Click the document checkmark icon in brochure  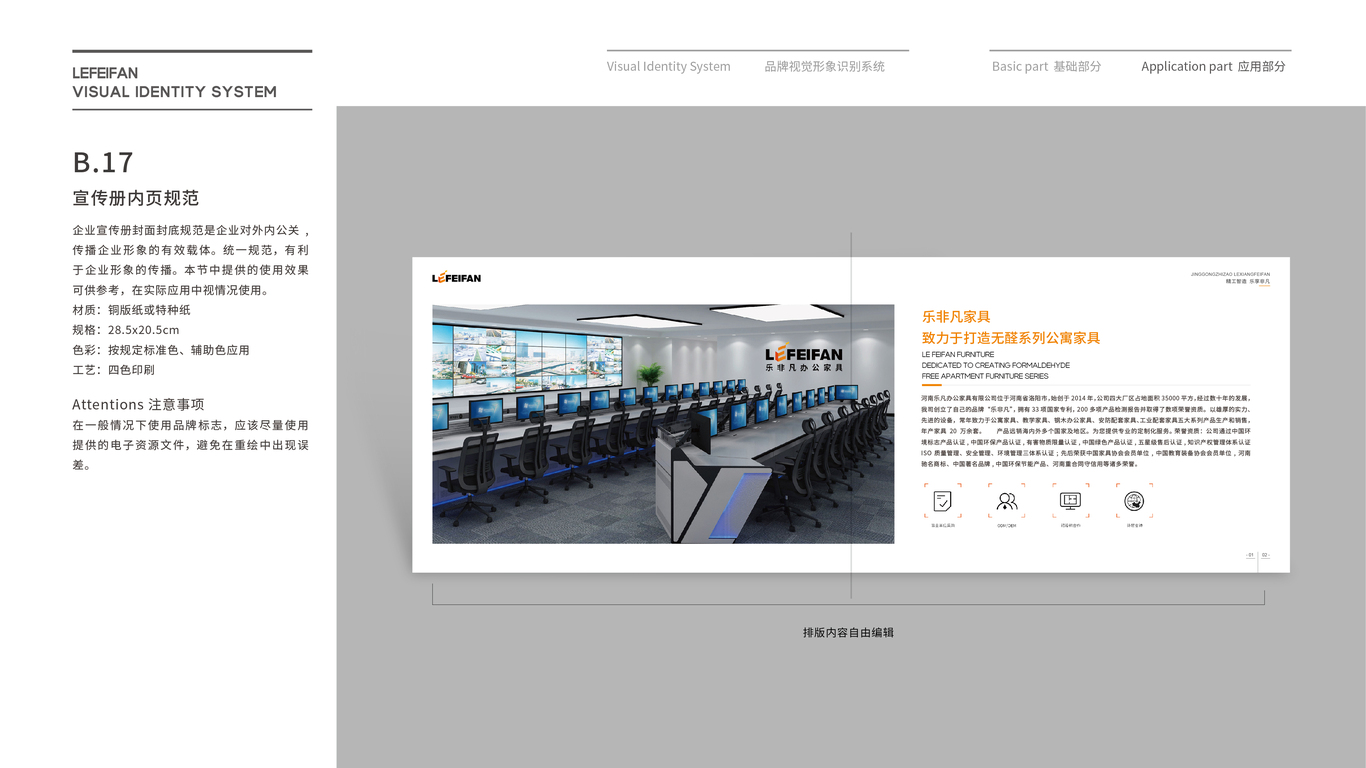click(943, 501)
